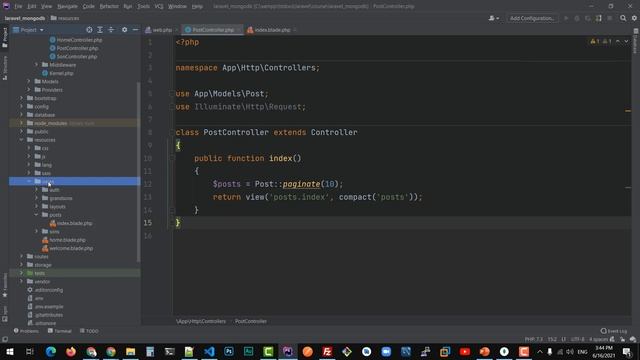Hide the Project tool window
The image size is (640, 360).
pos(136,30)
